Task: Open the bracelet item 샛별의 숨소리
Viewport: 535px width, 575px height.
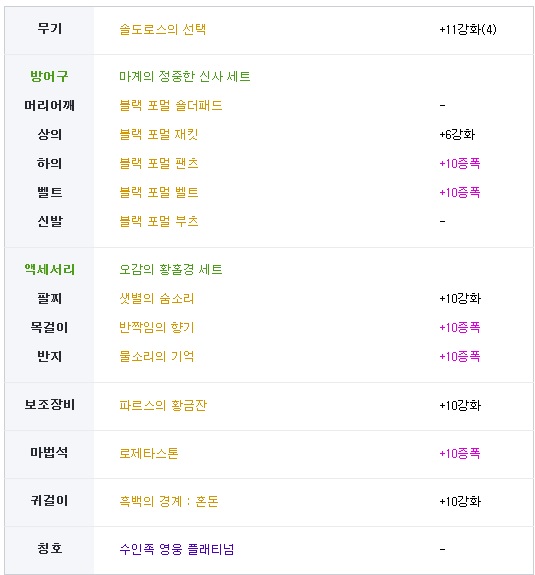Action: click(157, 299)
